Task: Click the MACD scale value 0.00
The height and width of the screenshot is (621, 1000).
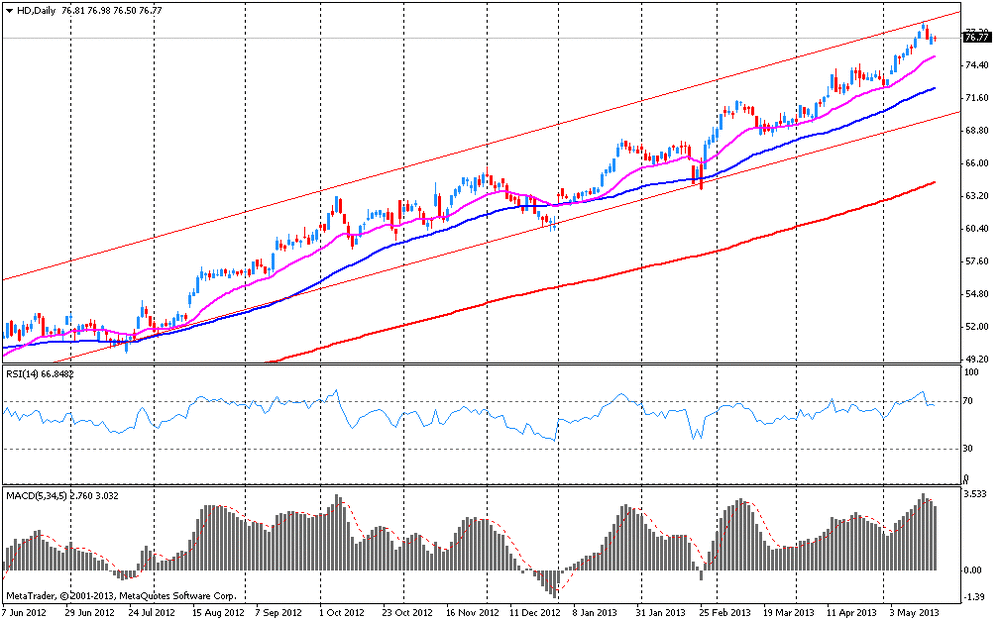Action: (x=975, y=570)
